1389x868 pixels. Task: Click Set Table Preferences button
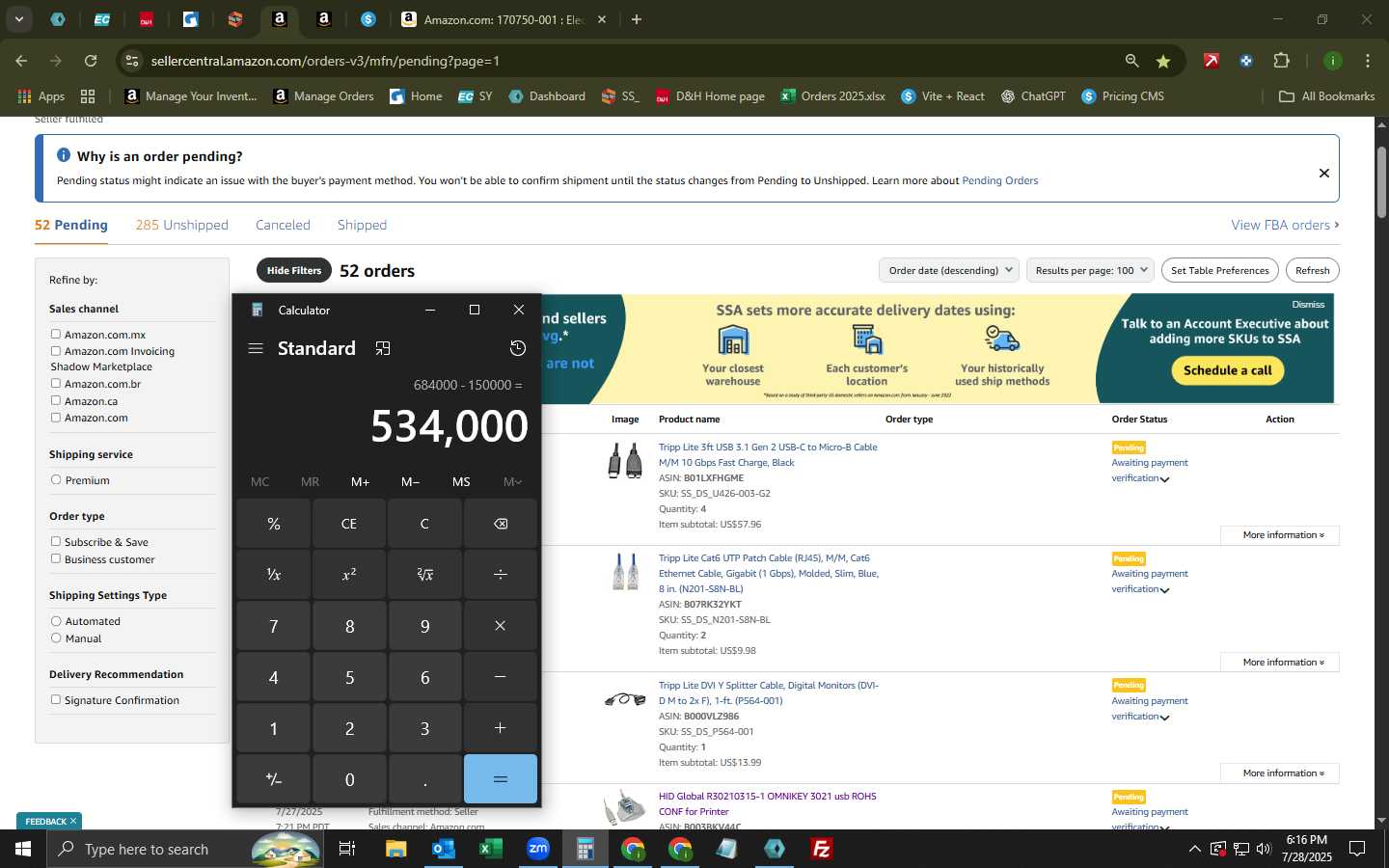coord(1220,270)
